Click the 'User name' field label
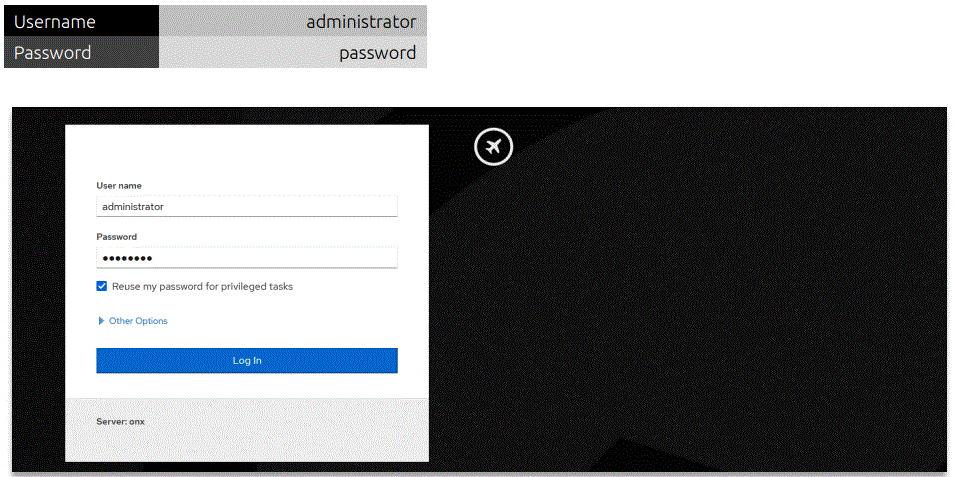Screen dimensions: 954x477 pos(119,185)
